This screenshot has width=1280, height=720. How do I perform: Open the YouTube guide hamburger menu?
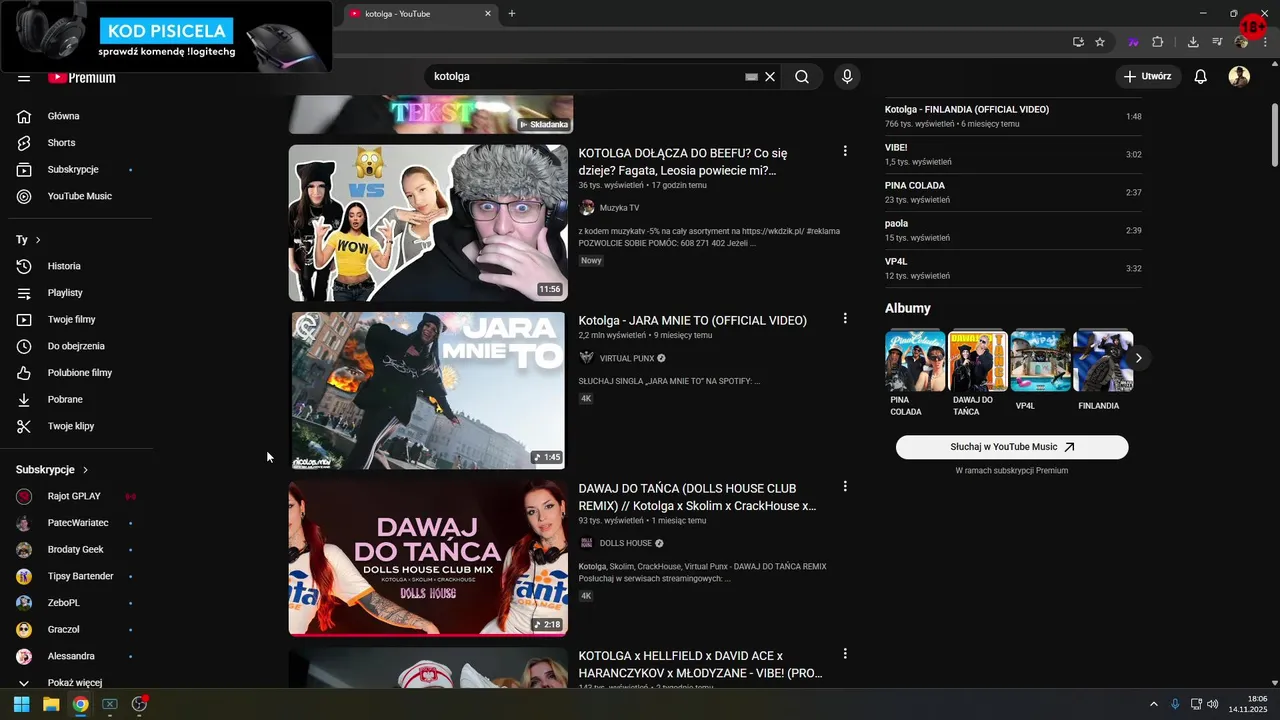point(24,77)
